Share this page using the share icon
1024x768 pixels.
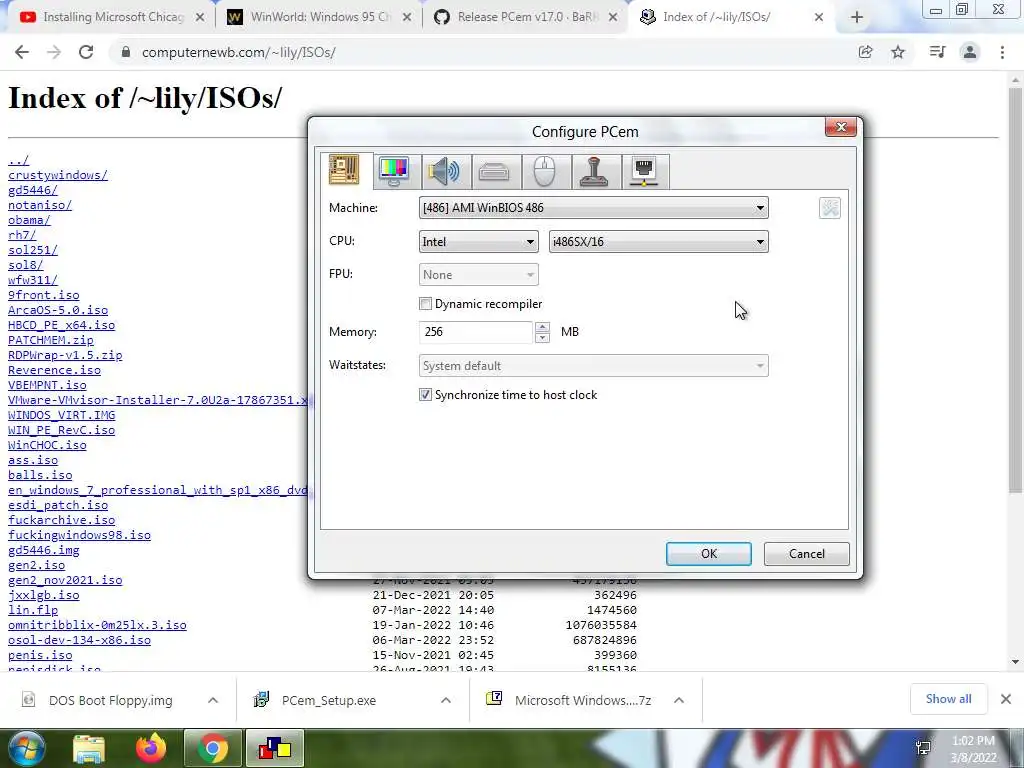click(865, 52)
